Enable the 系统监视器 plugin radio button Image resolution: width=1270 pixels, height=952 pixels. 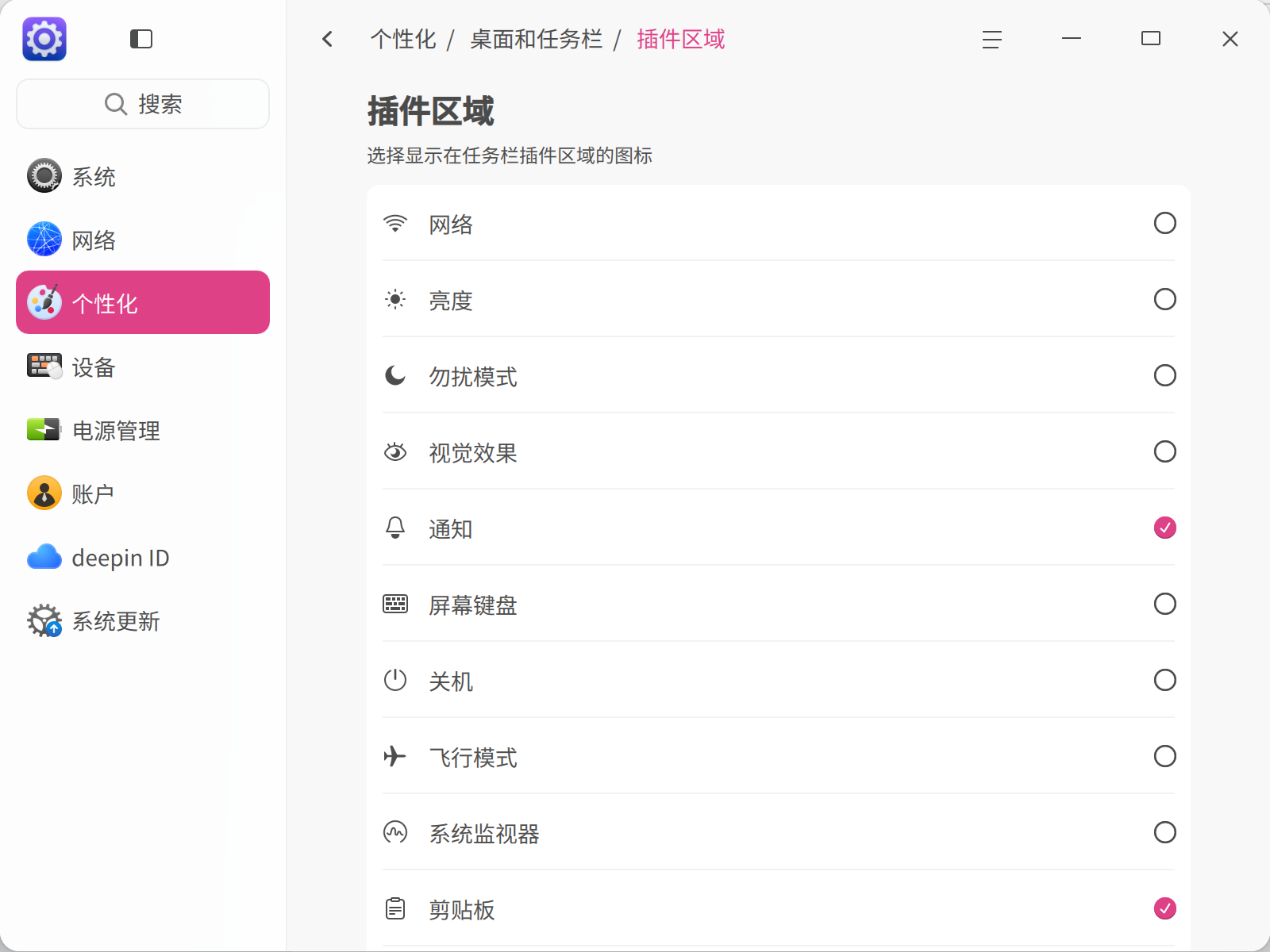pyautogui.click(x=1164, y=832)
